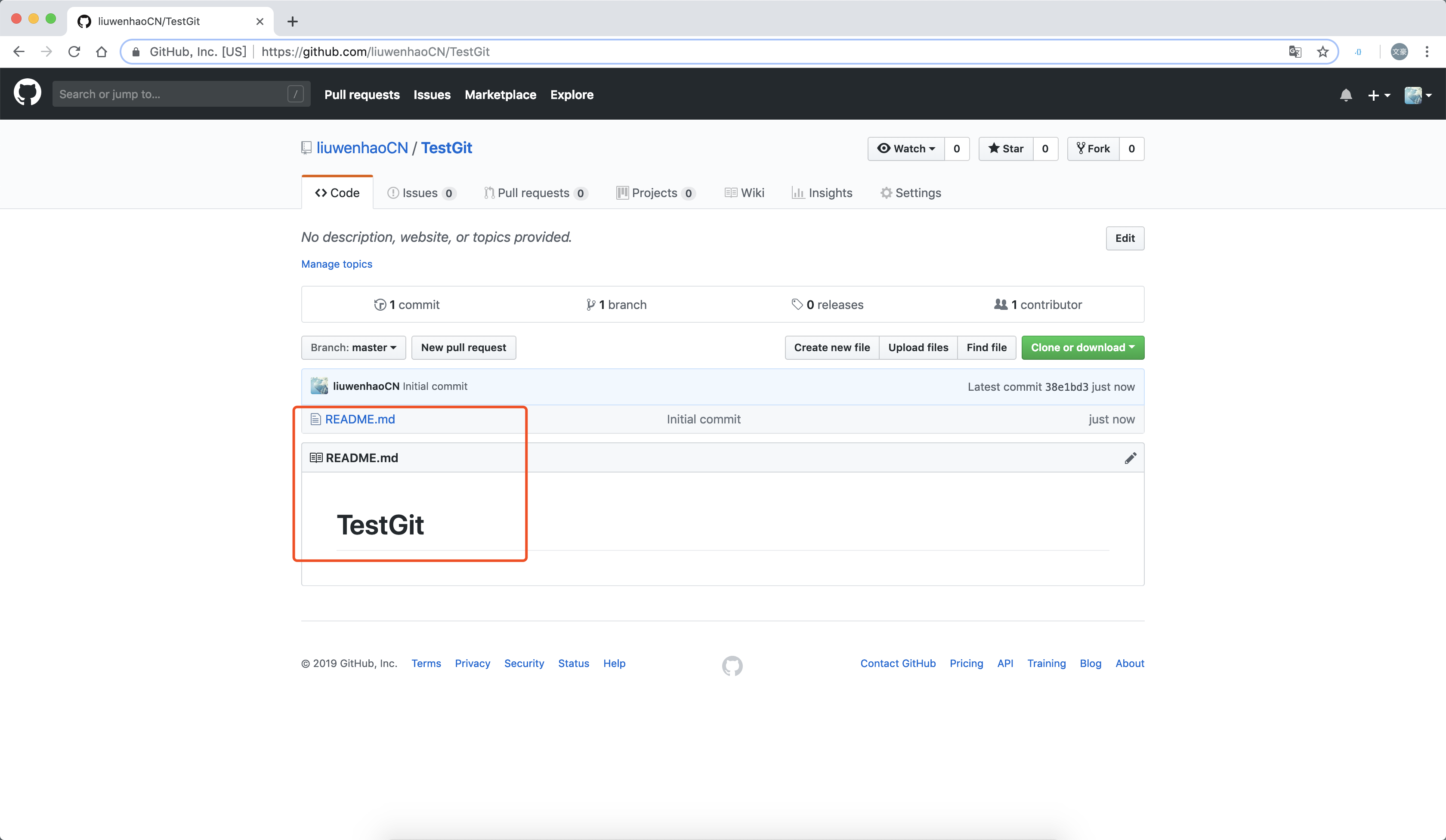1446x840 pixels.
Task: Expand Clone or download dropdown
Action: click(x=1083, y=348)
